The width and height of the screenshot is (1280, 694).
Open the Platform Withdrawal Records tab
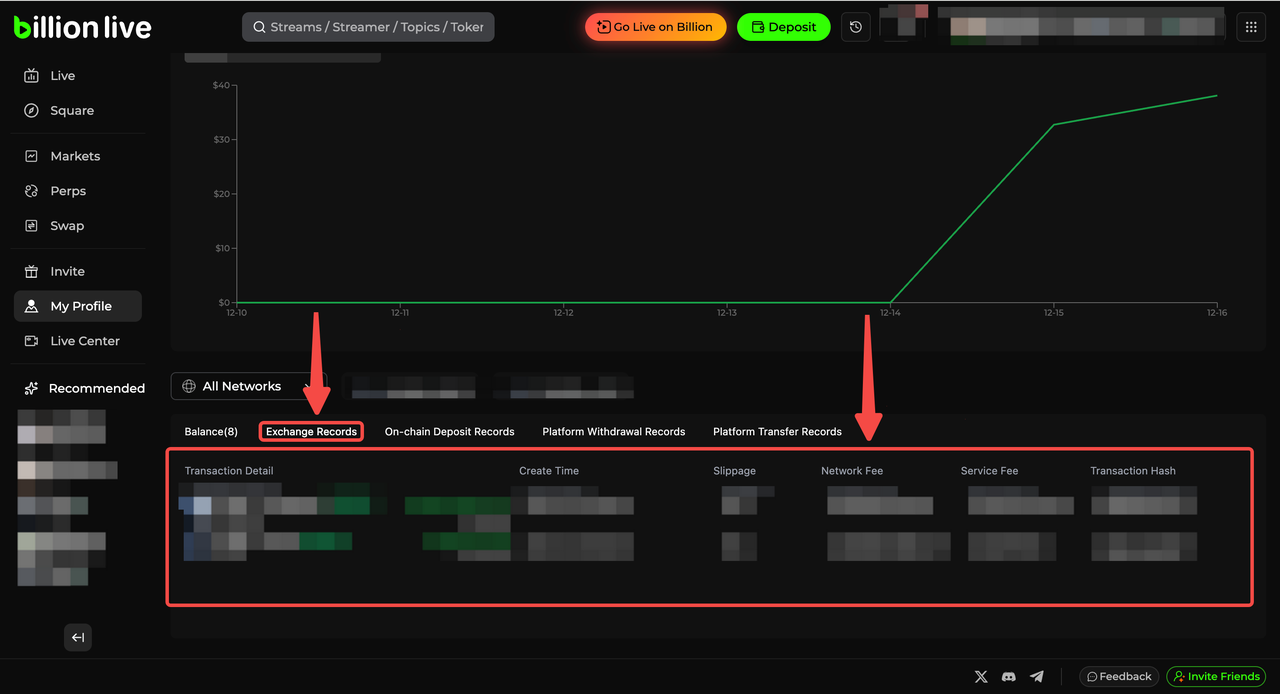pyautogui.click(x=613, y=432)
